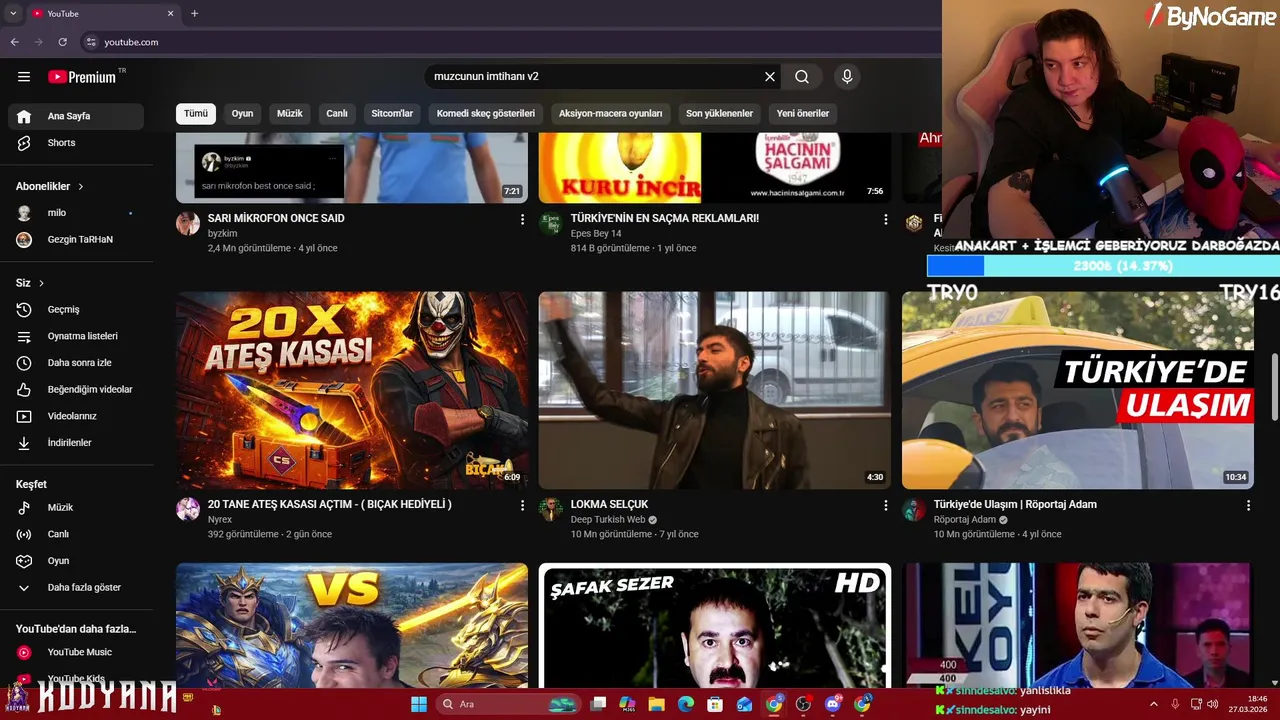Open Oynatma listeleri in the sidebar
Screen dimensions: 1280x720
[x=76, y=336]
